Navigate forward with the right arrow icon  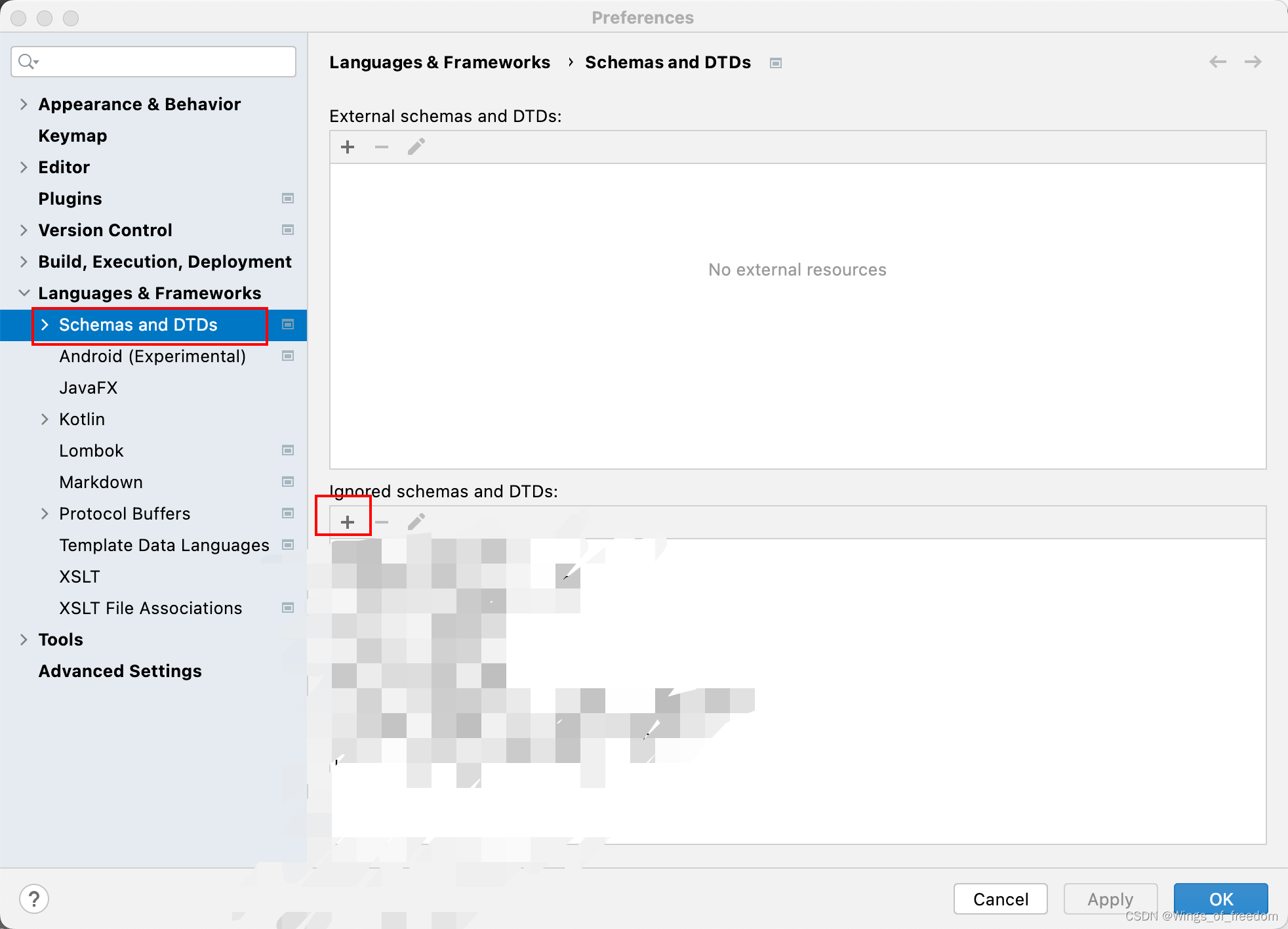1253,61
